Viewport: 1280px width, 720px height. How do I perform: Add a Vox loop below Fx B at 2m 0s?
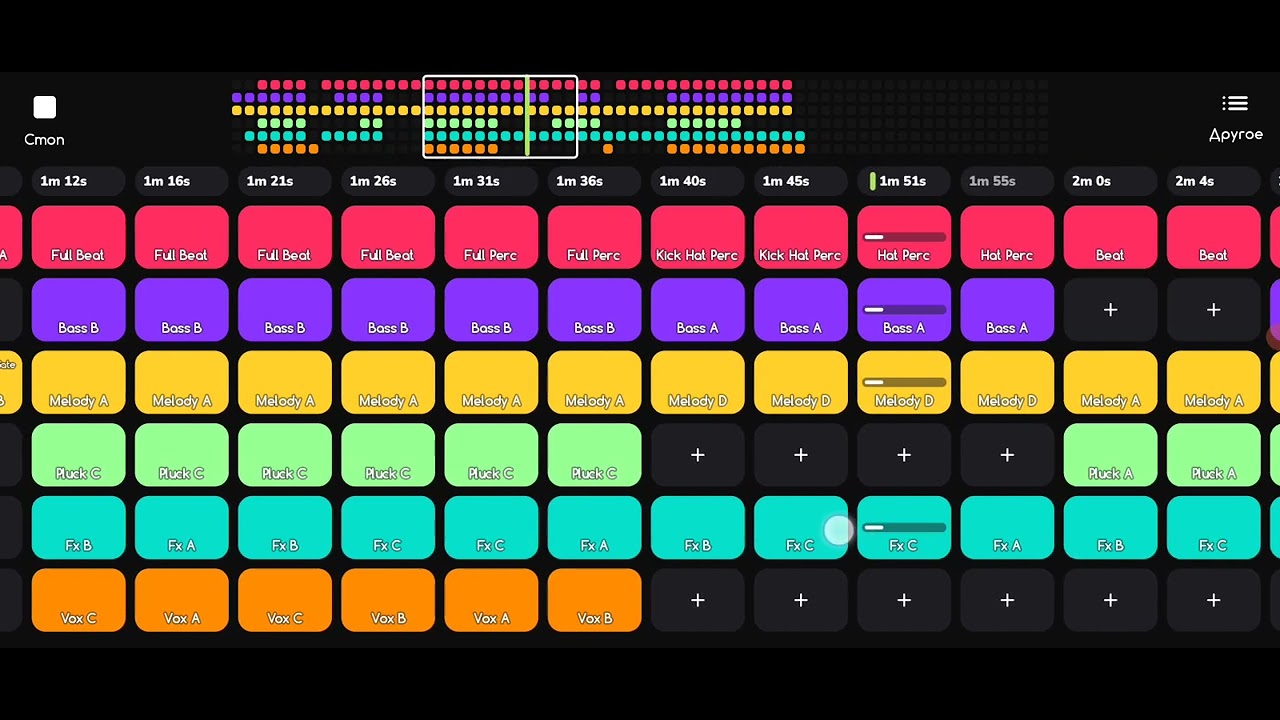1110,601
